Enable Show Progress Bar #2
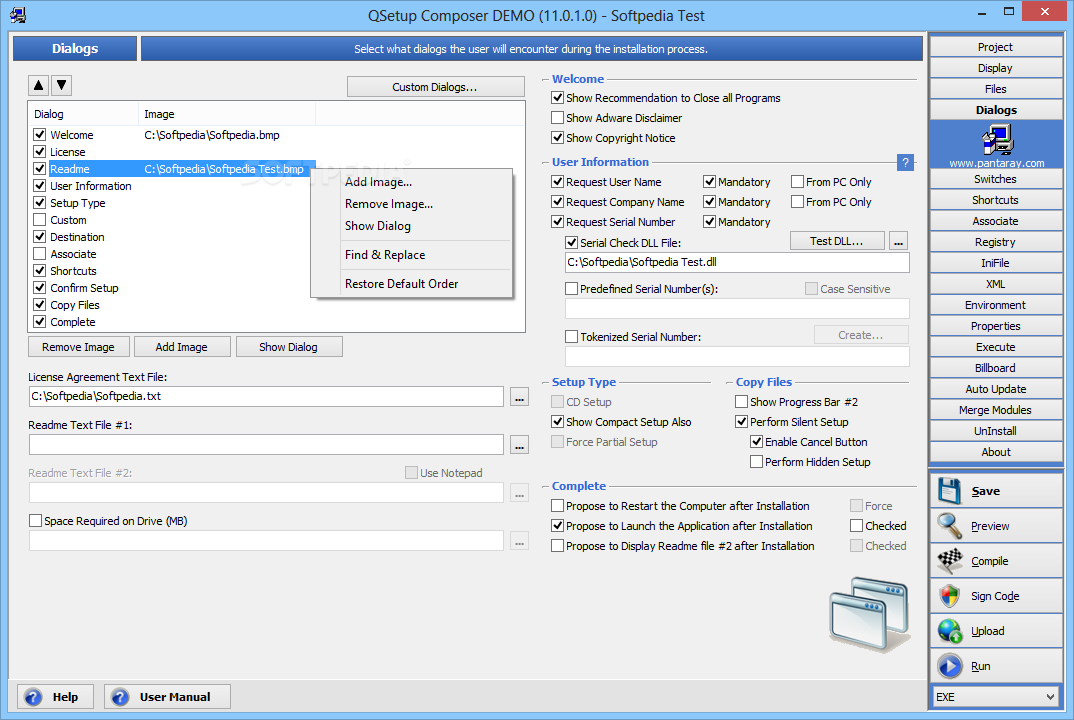Viewport: 1074px width, 720px height. (x=741, y=401)
